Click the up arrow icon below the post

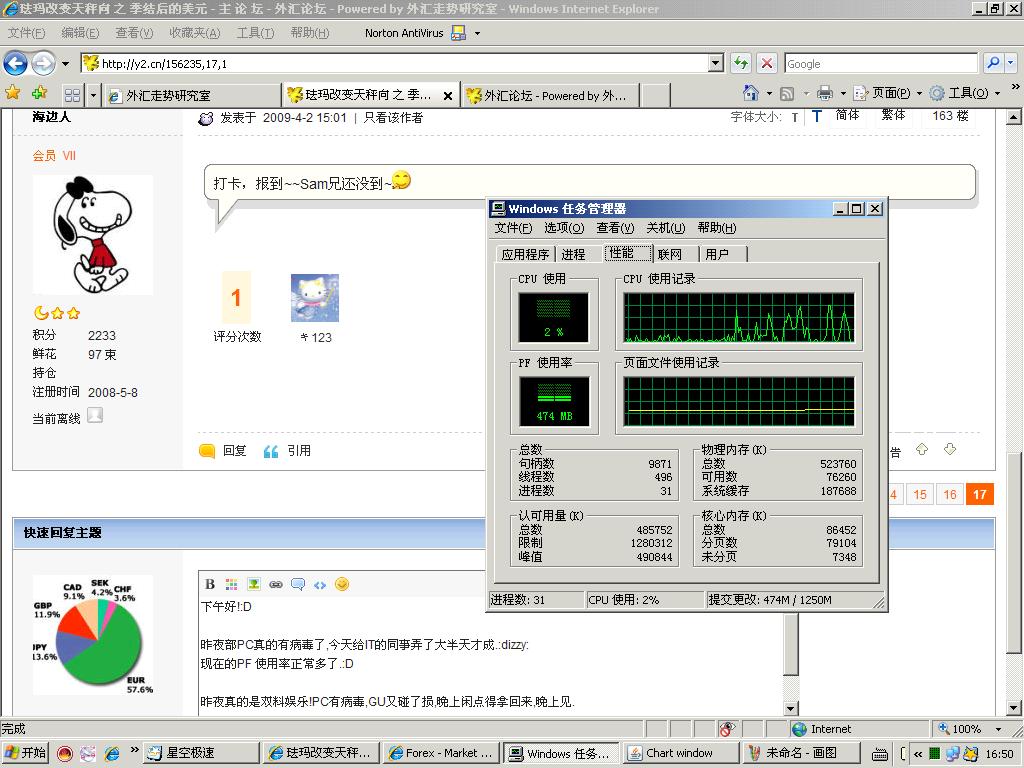(922, 449)
